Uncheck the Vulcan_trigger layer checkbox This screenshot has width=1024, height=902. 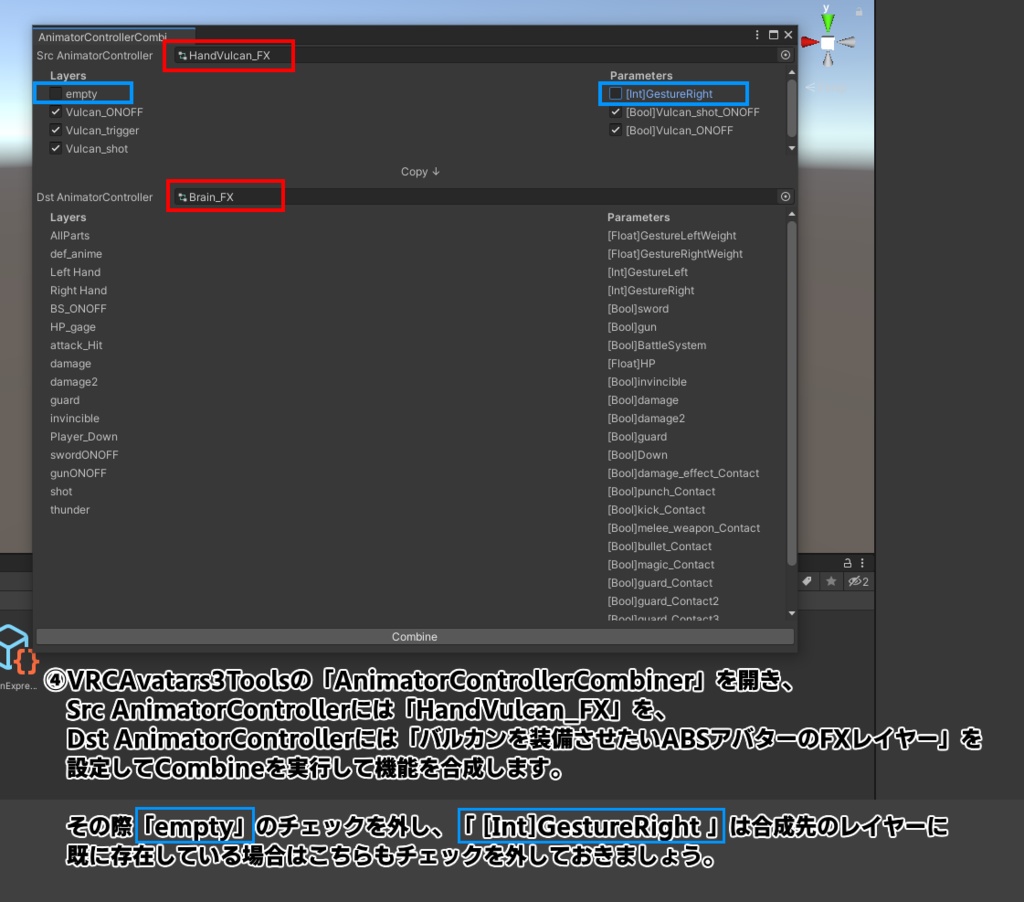coord(56,131)
